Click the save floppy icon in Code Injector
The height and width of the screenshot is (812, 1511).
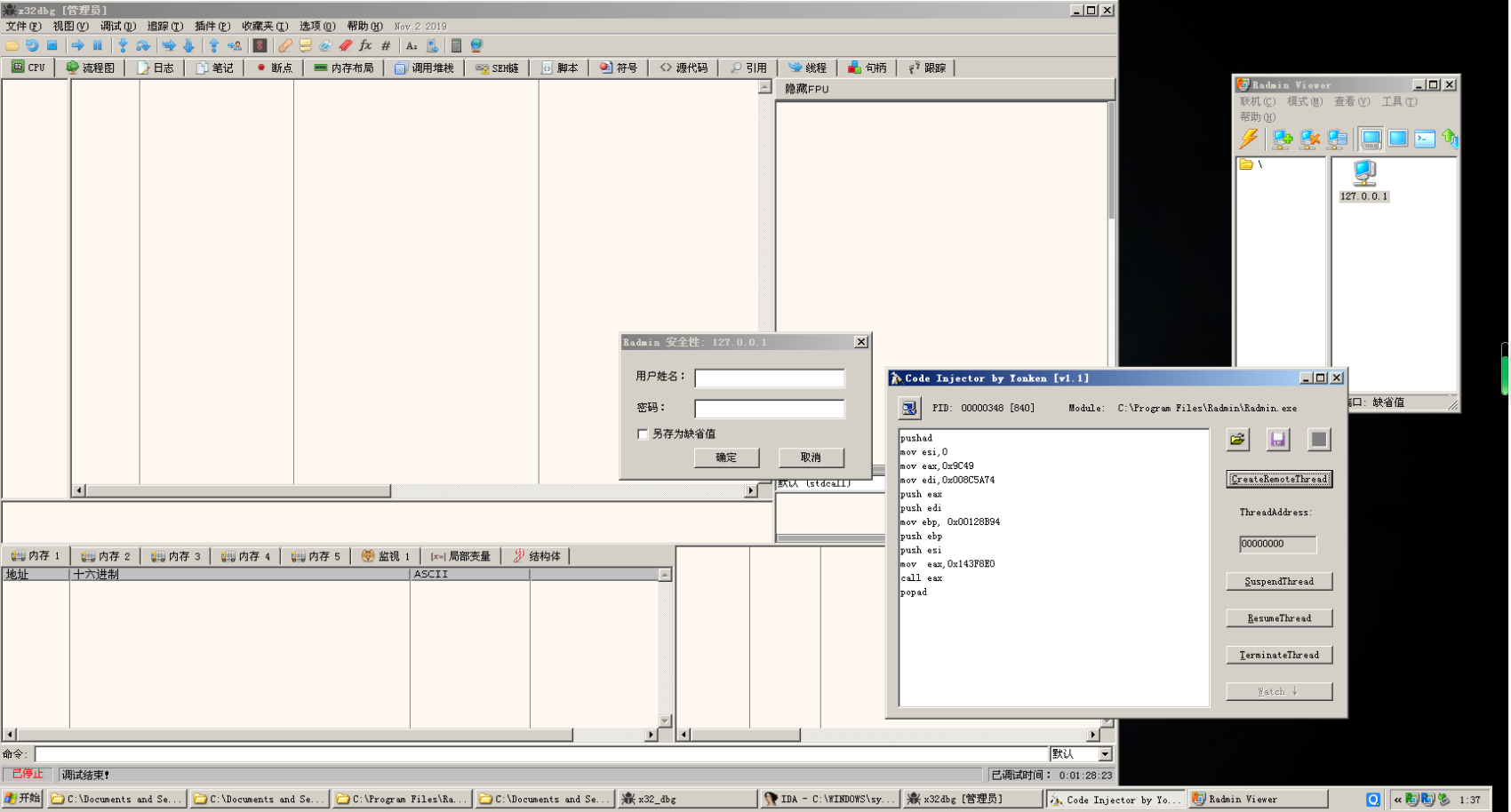pos(1278,439)
